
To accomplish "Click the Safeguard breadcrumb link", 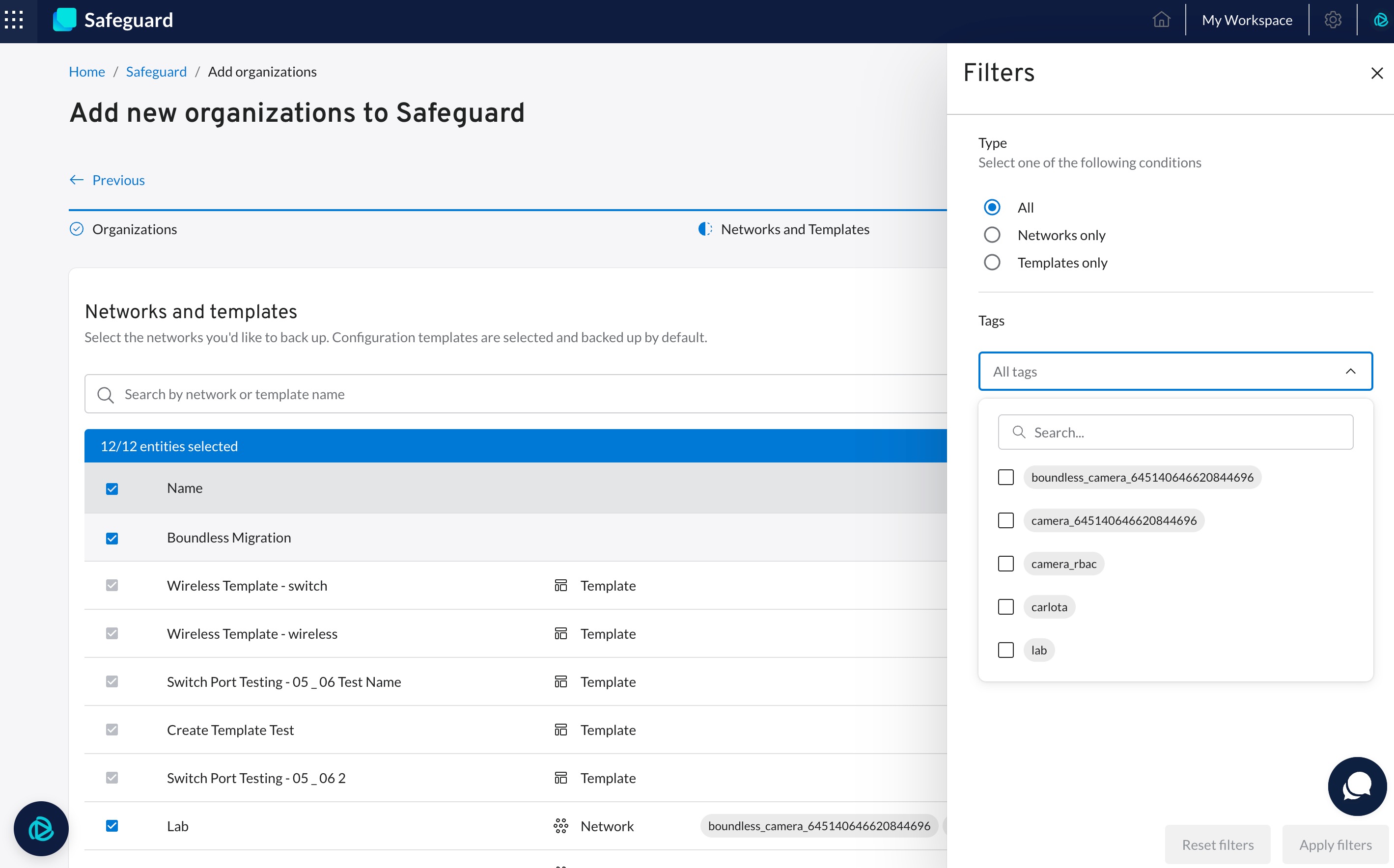I will pos(156,72).
